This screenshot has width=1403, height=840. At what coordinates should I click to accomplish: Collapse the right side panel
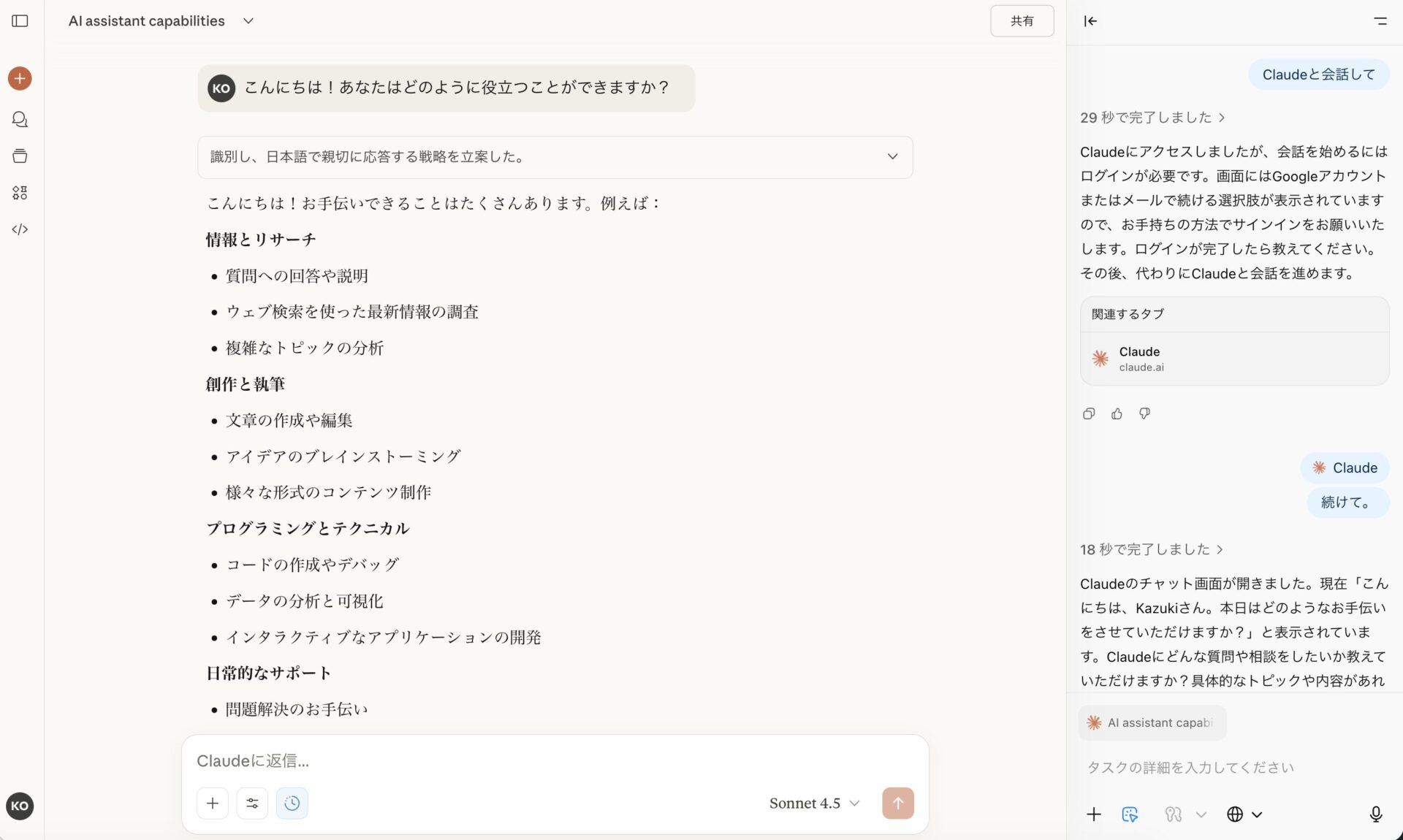click(x=1090, y=21)
